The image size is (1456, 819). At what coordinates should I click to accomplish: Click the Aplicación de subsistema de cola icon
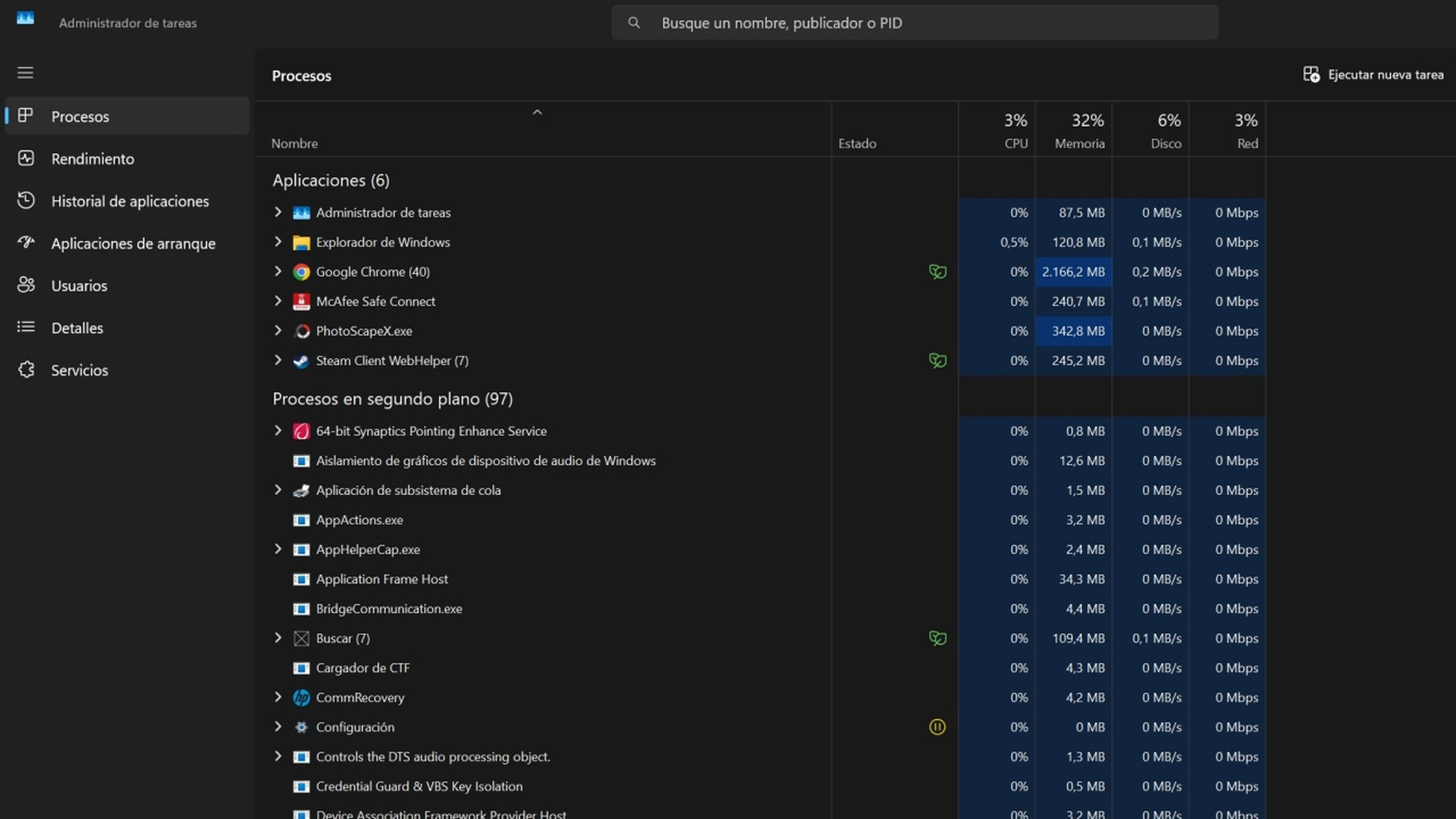[x=301, y=491]
